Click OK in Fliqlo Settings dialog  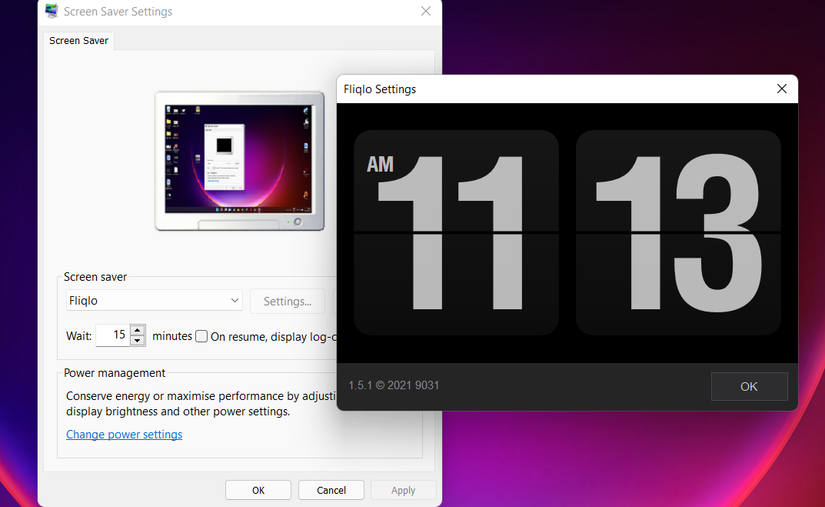pyautogui.click(x=749, y=387)
